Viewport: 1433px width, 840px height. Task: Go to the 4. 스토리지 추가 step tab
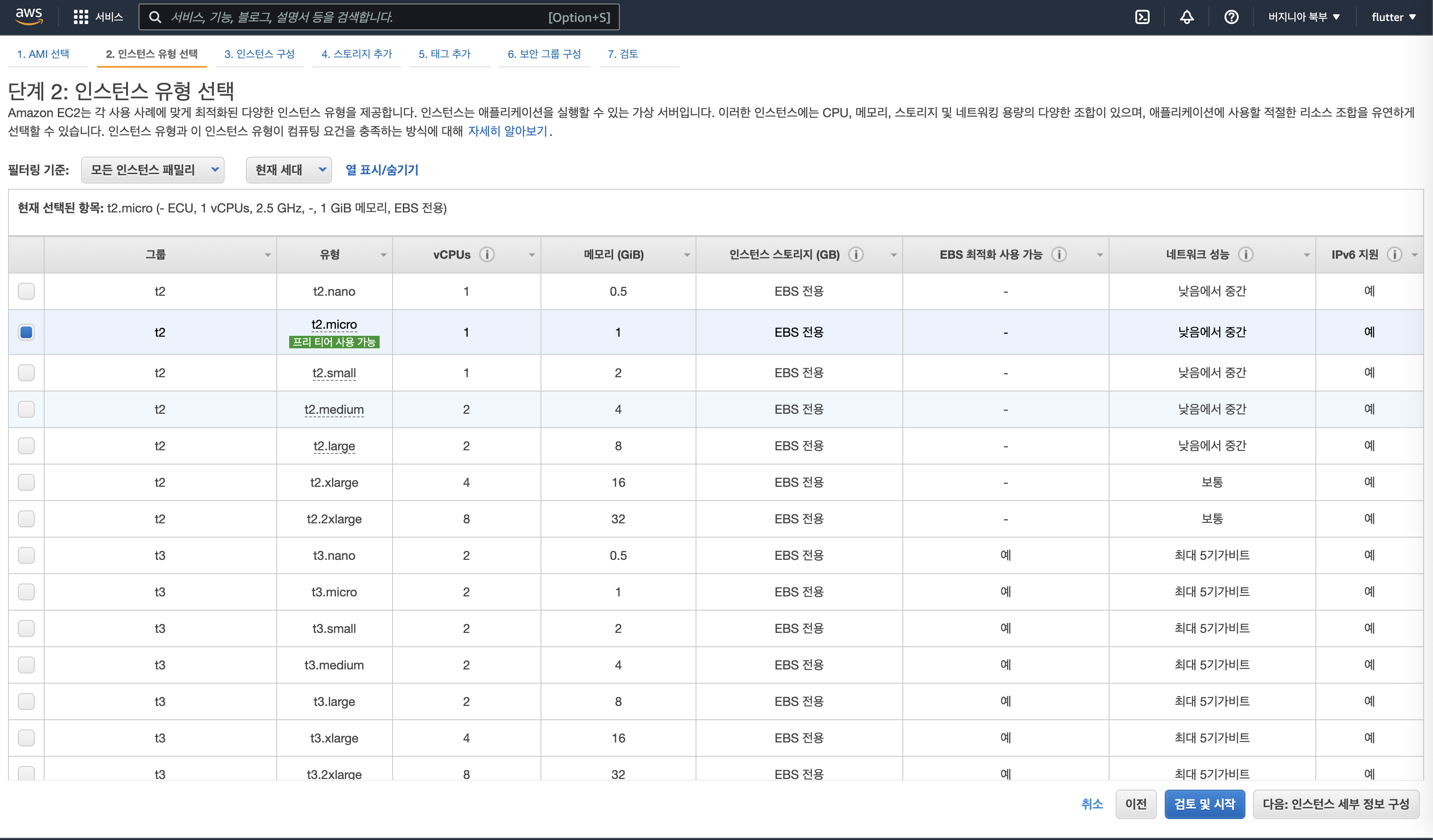click(356, 53)
